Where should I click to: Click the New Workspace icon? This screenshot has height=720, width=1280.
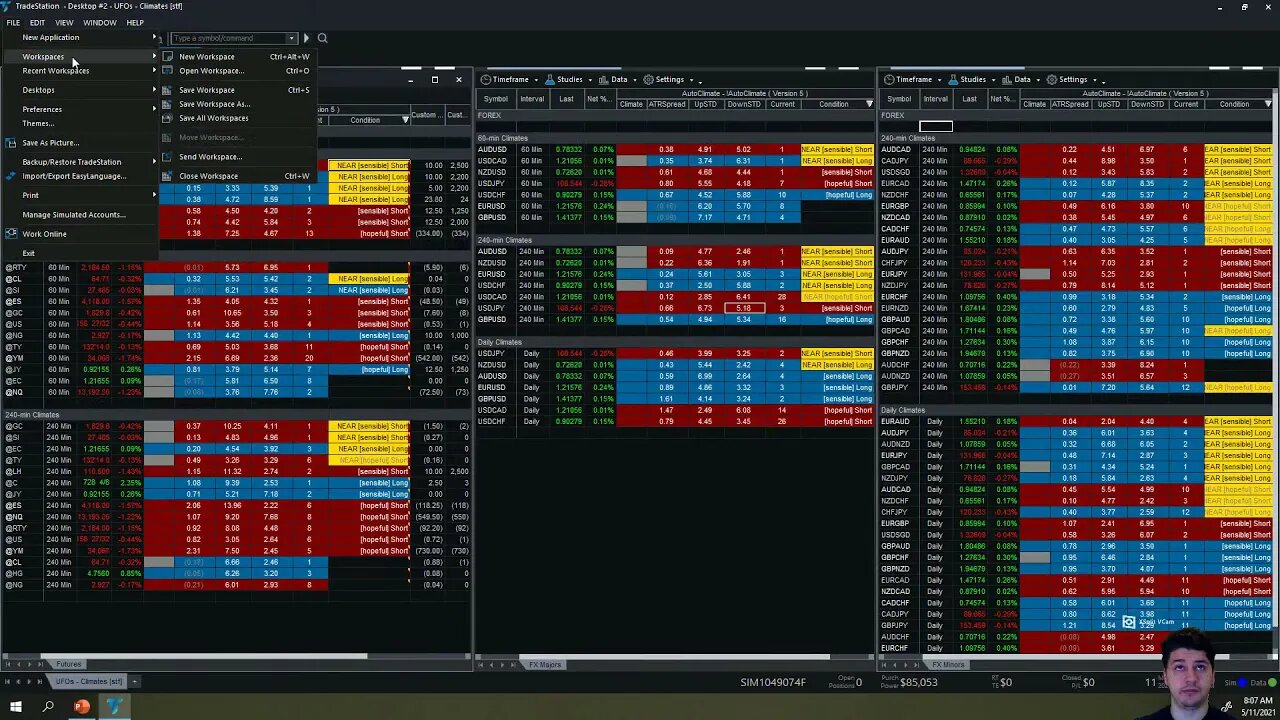click(170, 57)
